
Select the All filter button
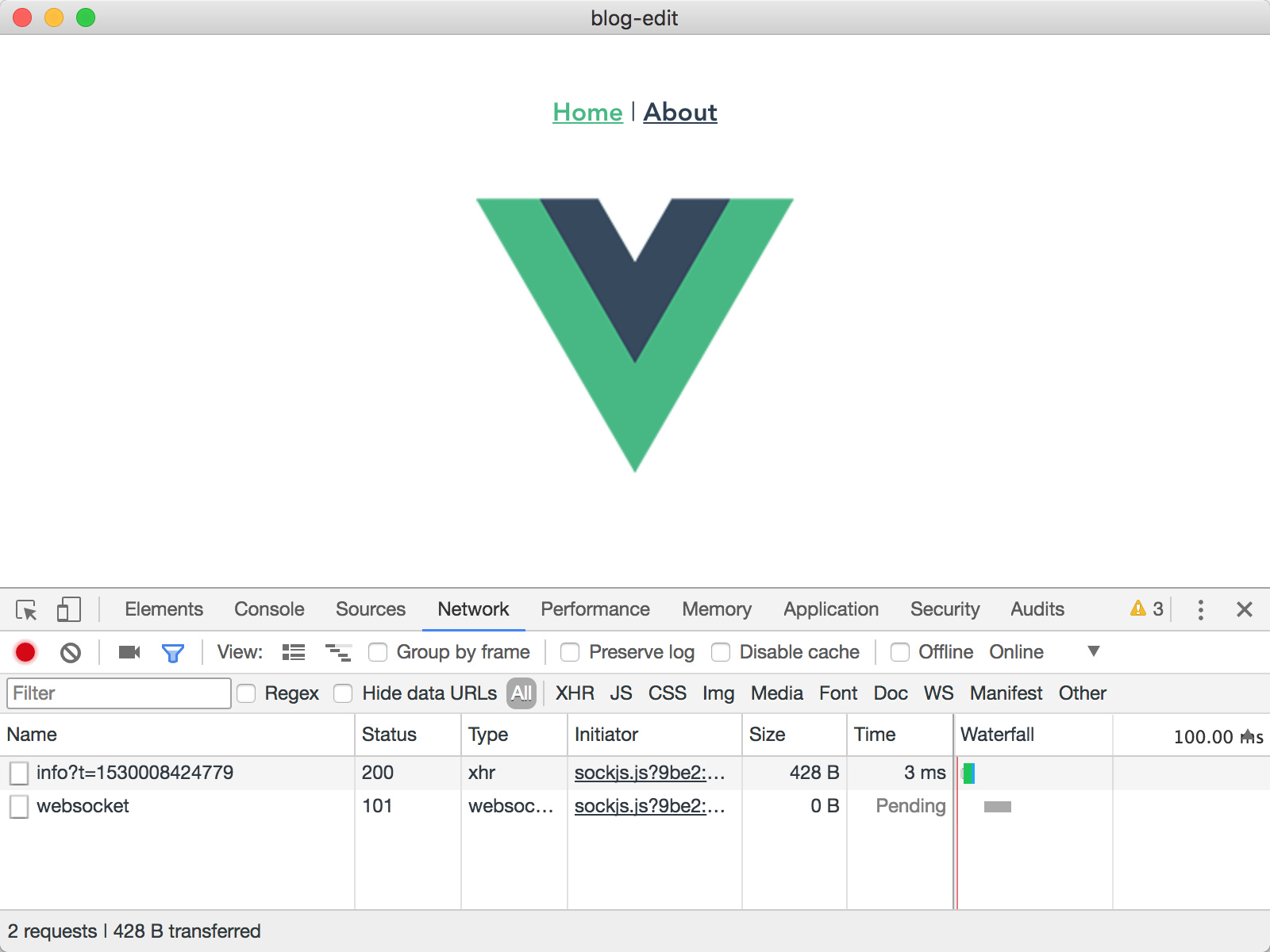(x=521, y=693)
